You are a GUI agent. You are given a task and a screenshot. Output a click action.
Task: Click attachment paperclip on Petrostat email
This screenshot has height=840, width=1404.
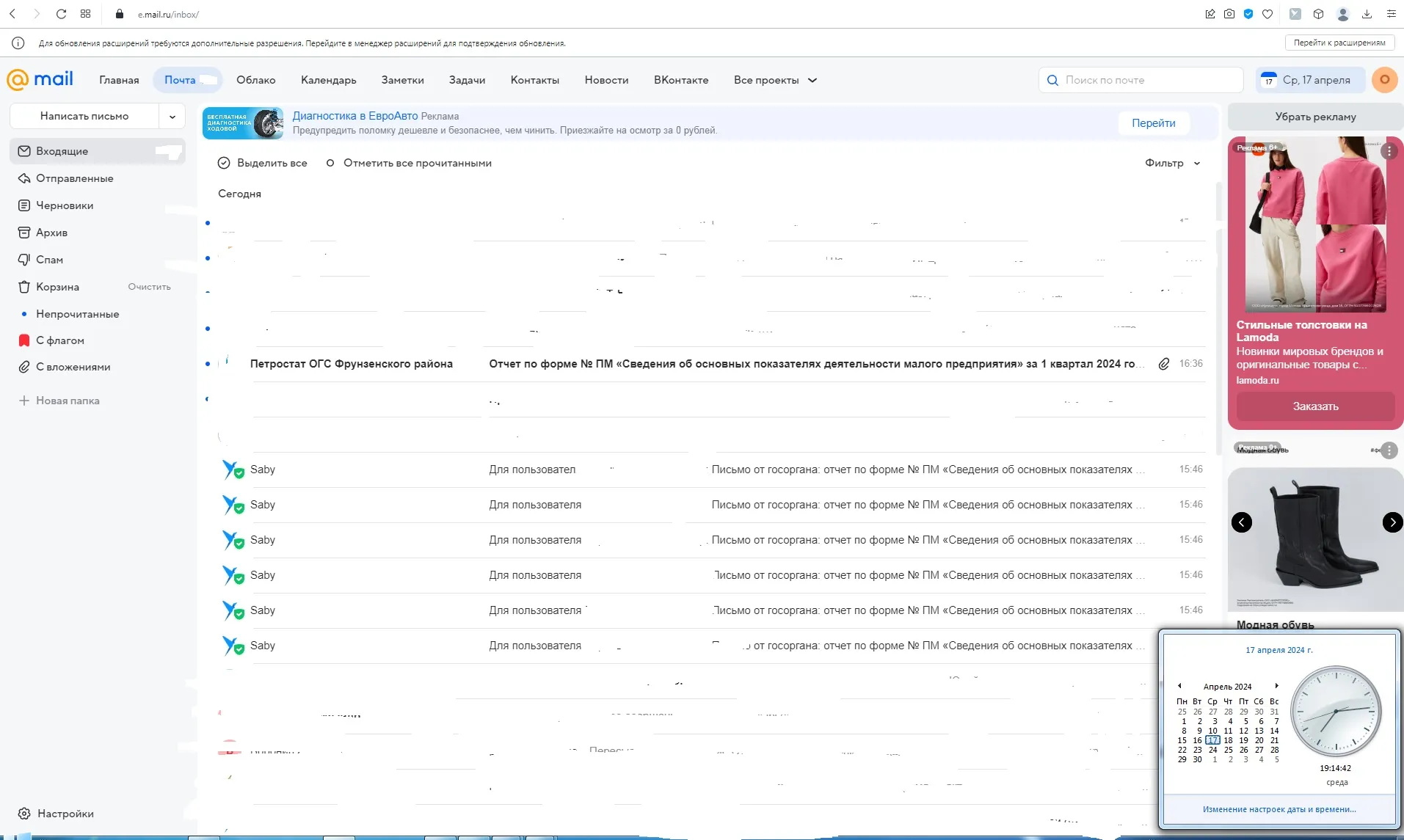(x=1164, y=364)
